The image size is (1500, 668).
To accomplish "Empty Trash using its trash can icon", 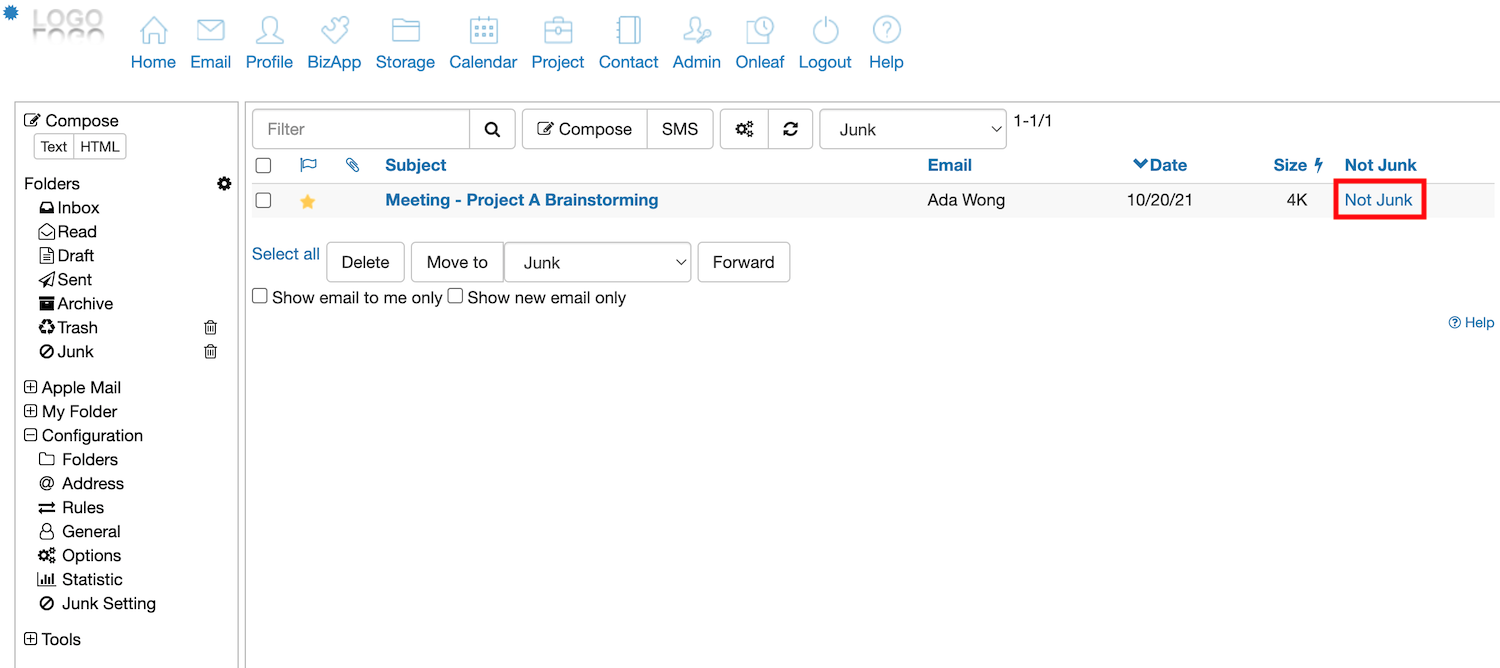I will (x=210, y=328).
